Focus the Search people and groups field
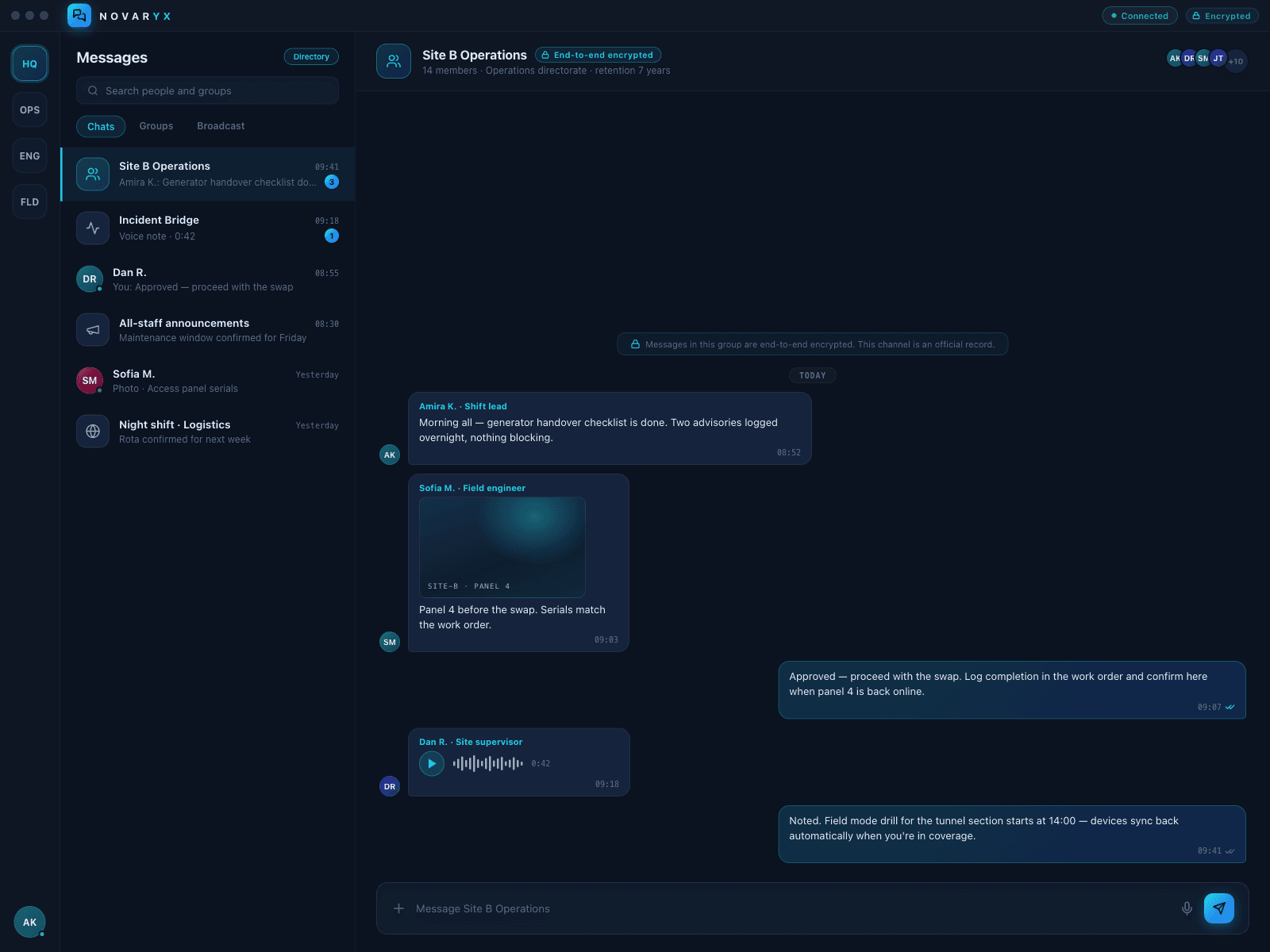 [207, 90]
